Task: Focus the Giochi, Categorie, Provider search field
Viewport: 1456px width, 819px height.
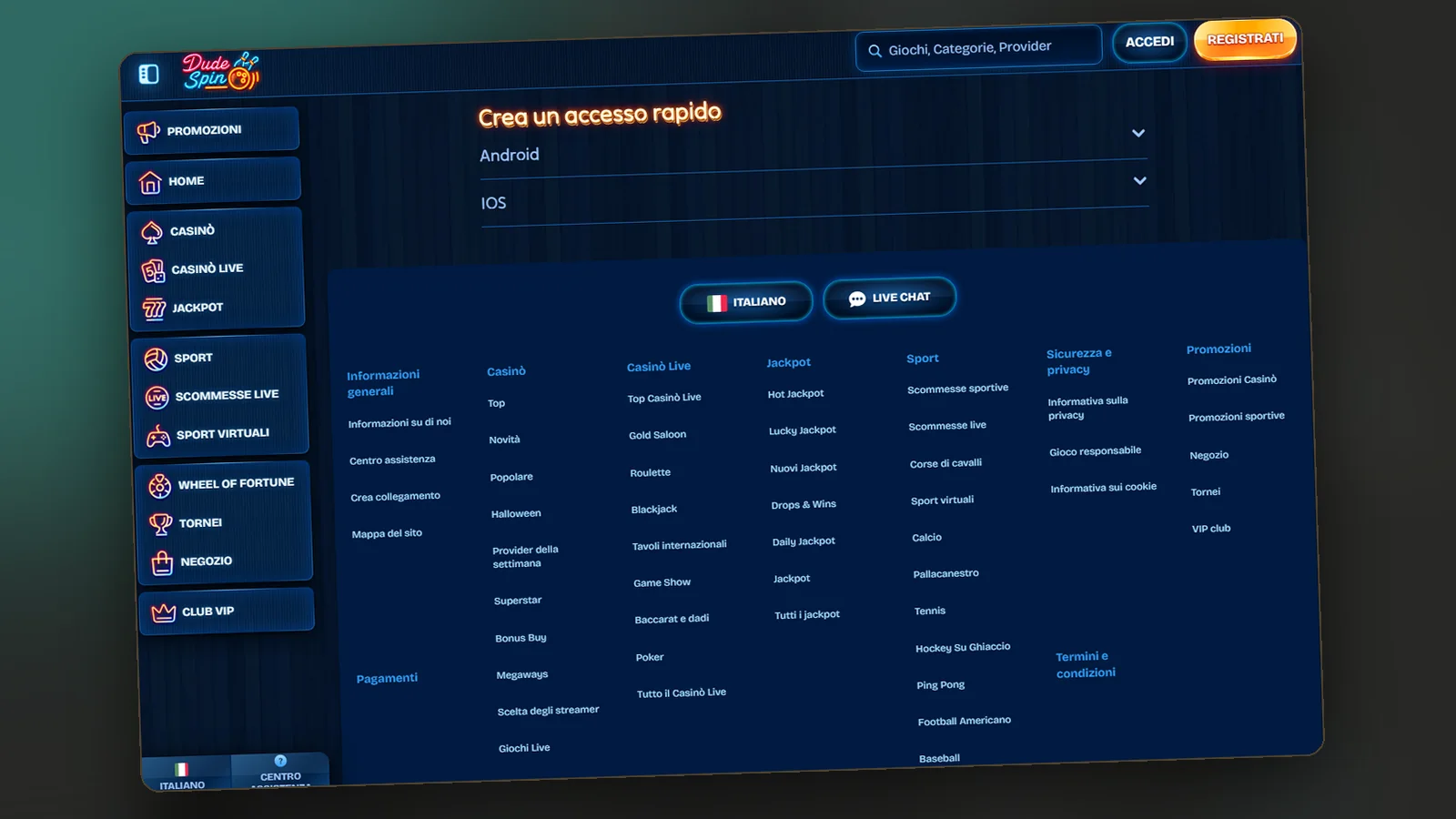Action: 978,47
